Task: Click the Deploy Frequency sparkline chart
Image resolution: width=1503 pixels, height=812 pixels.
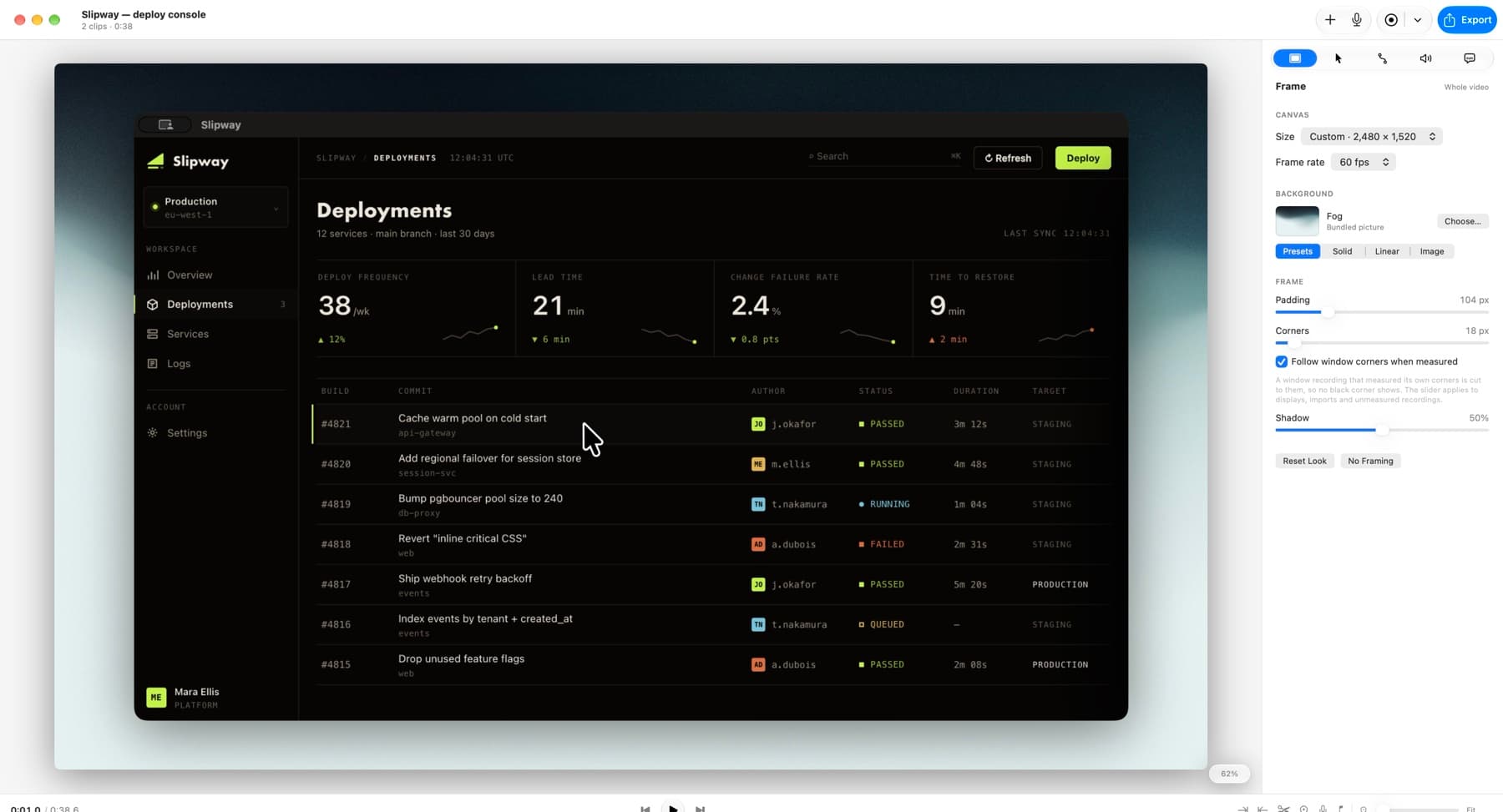Action: 471,334
